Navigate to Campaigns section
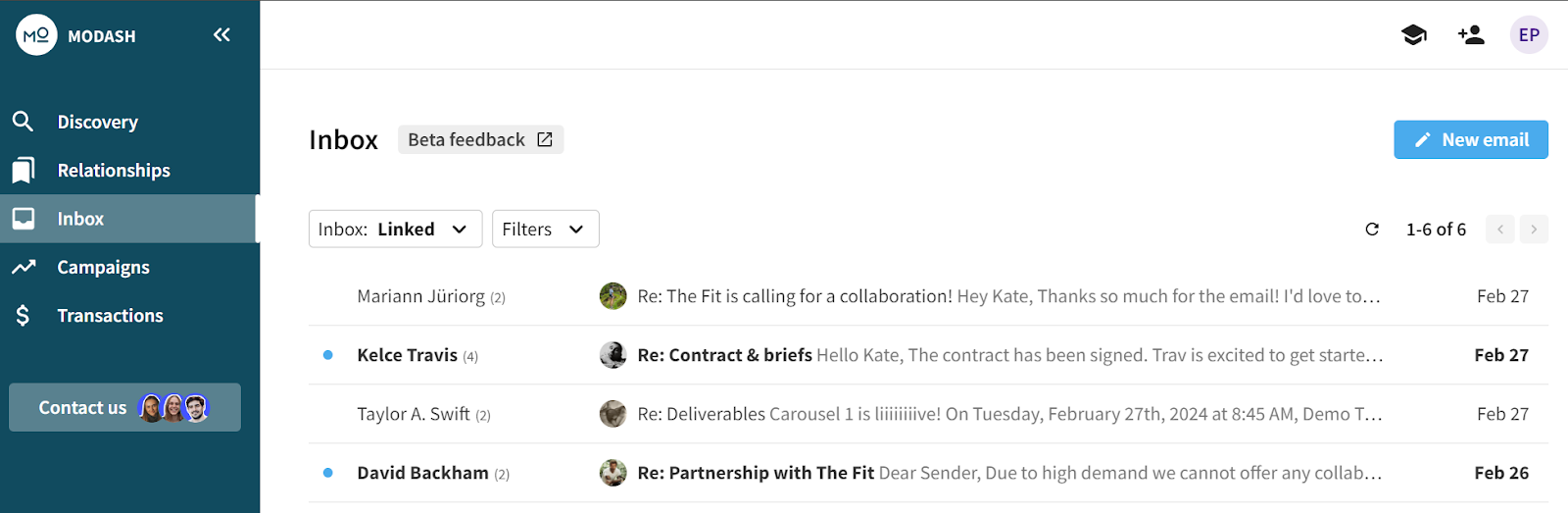Image resolution: width=1568 pixels, height=513 pixels. coord(103,267)
